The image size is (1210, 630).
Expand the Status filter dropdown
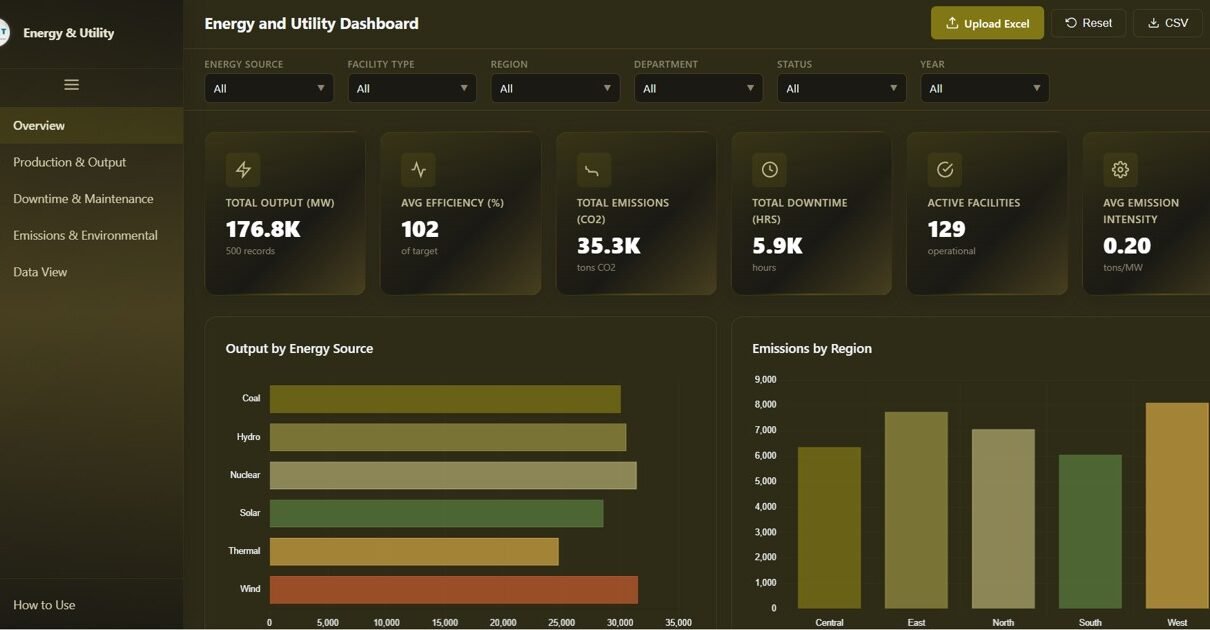841,89
